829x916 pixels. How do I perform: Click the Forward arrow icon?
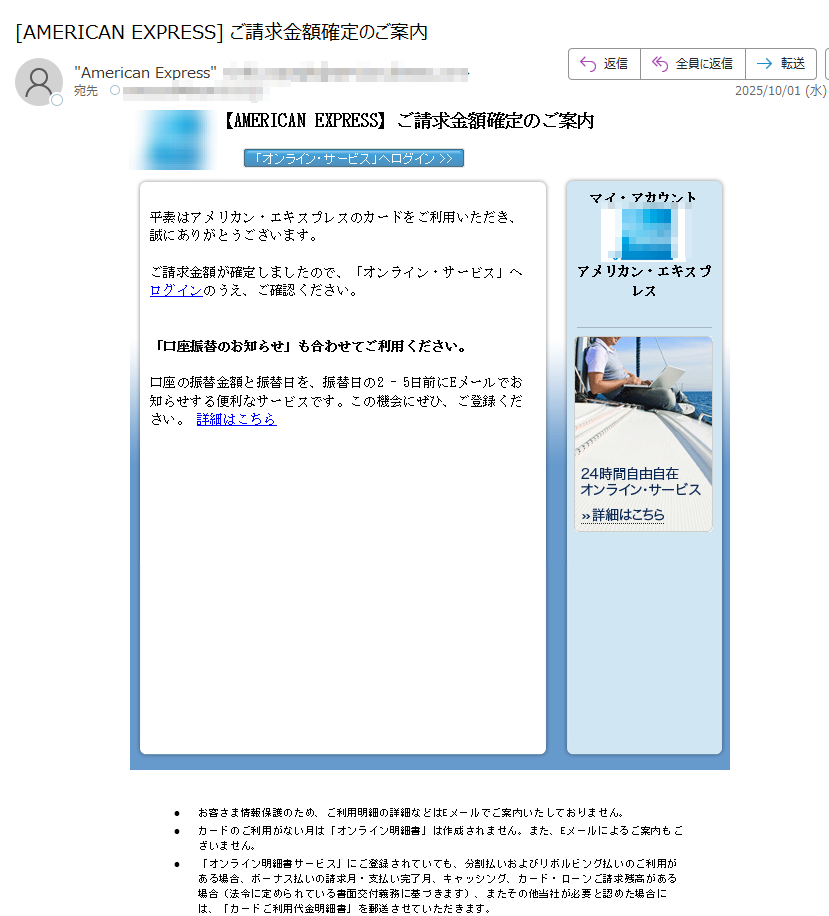[x=763, y=63]
